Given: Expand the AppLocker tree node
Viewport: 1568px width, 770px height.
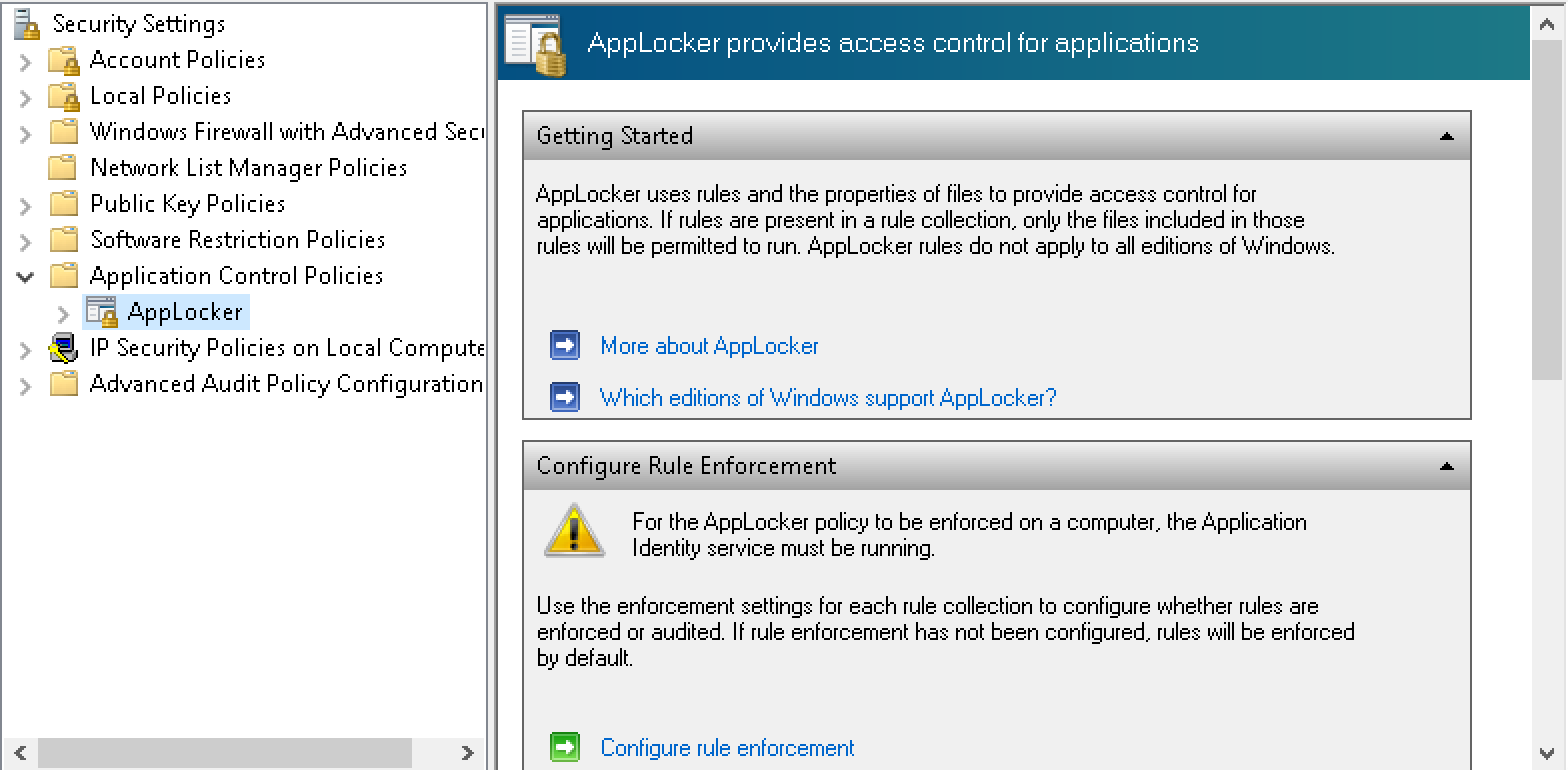Looking at the screenshot, I should tap(64, 313).
